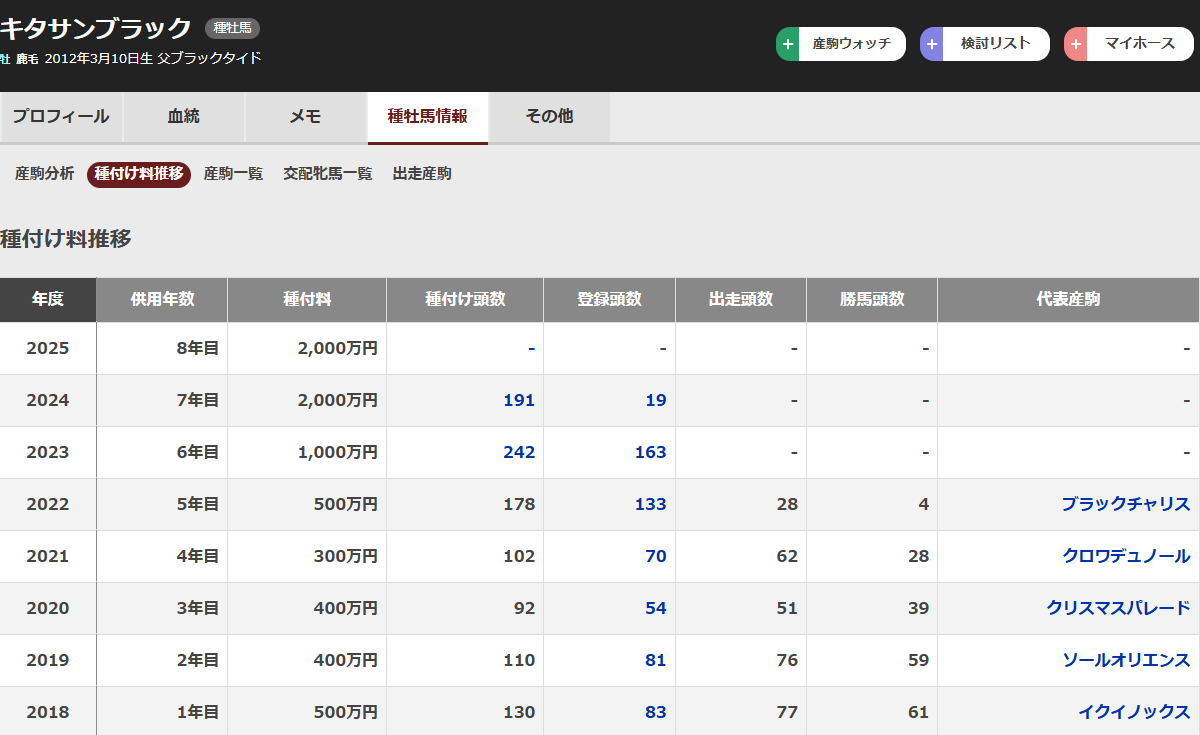Click the 300万円 fee cell
This screenshot has width=1200, height=735.
click(307, 556)
